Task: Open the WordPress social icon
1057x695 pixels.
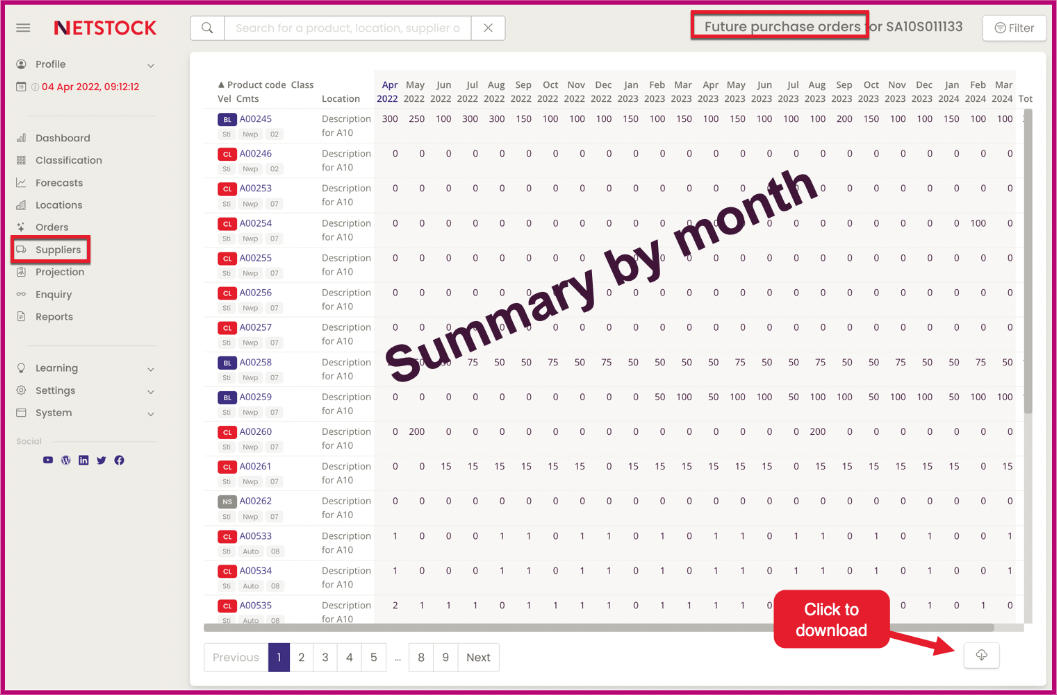Action: [x=66, y=460]
